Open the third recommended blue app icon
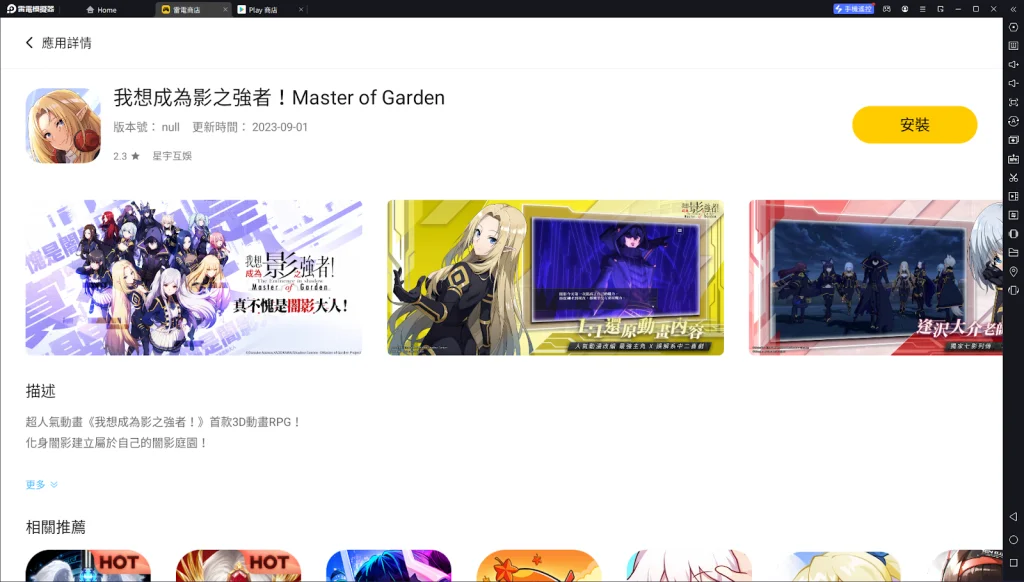The width and height of the screenshot is (1024, 582). click(389, 566)
